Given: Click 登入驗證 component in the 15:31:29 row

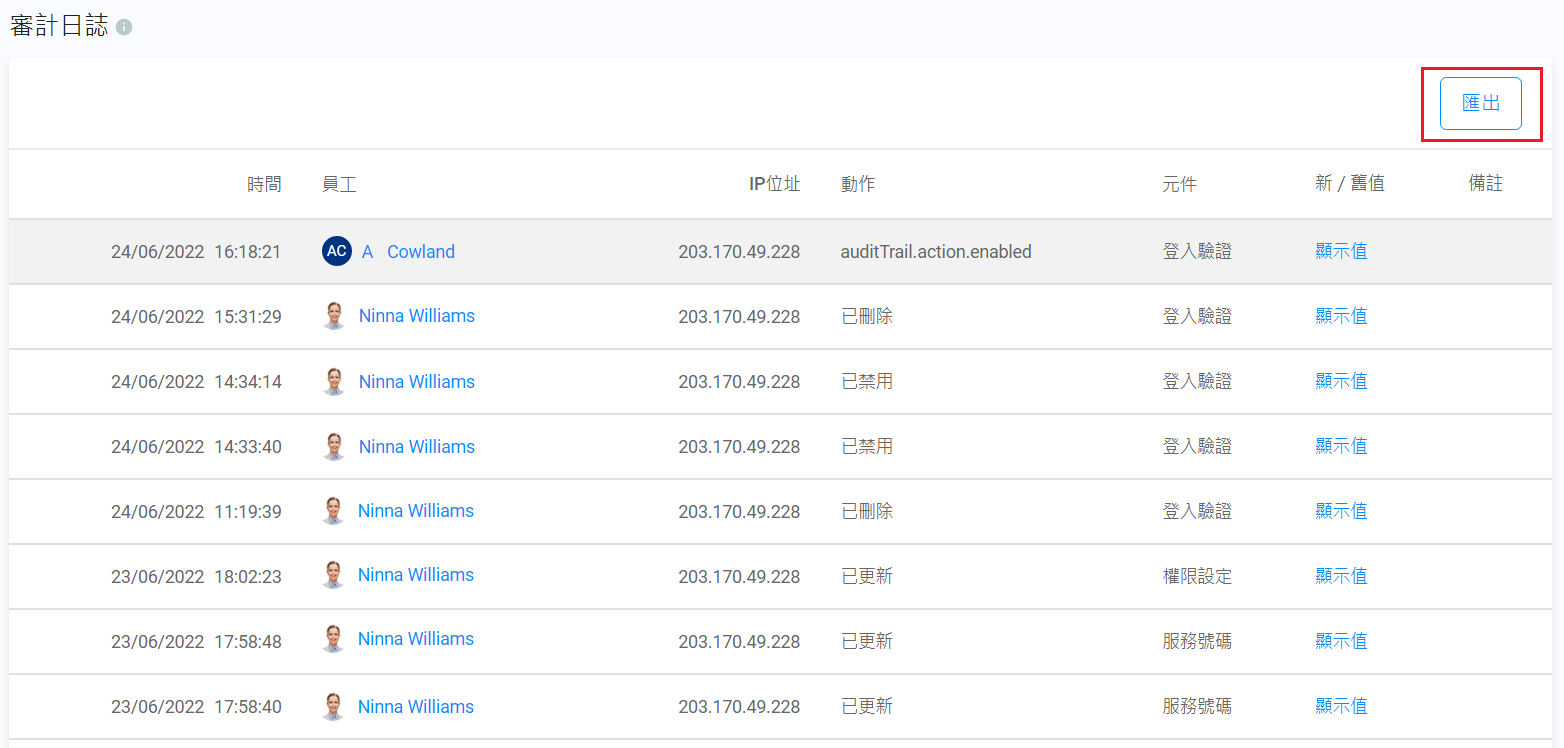Looking at the screenshot, I should pyautogui.click(x=1197, y=317).
